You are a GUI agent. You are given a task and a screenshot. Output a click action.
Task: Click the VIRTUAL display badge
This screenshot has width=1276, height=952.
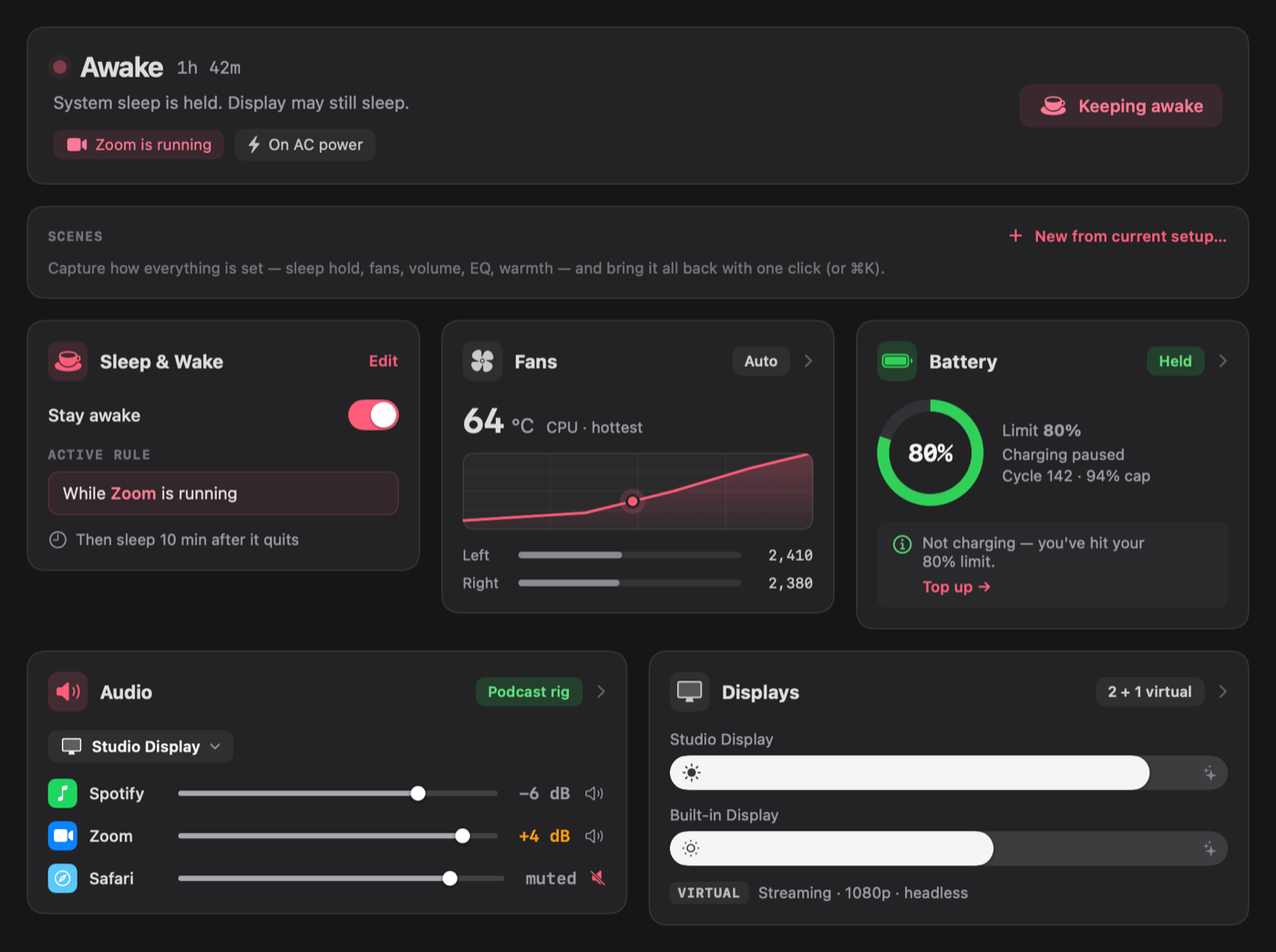click(x=709, y=893)
